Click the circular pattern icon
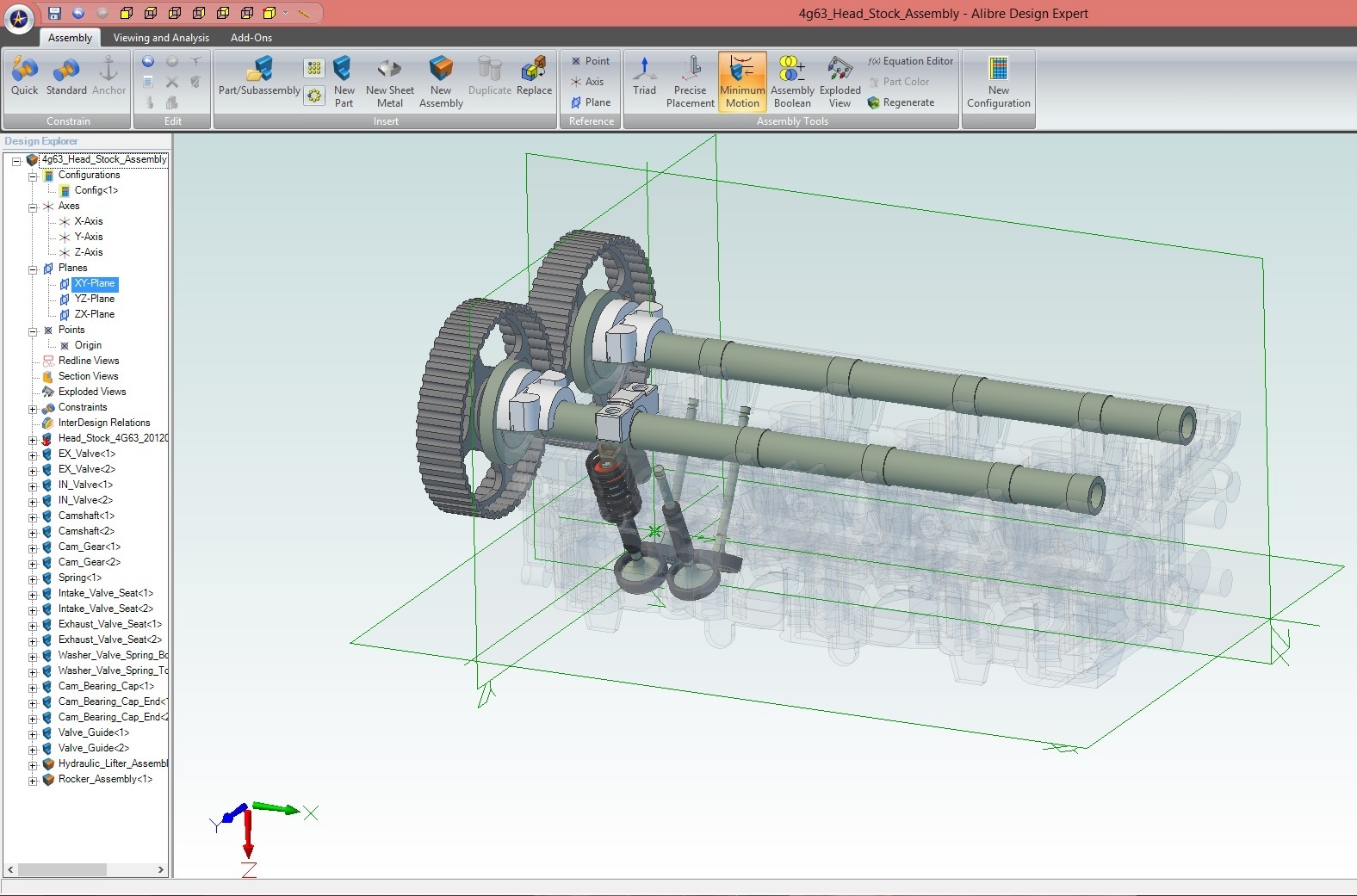Screen dimensions: 1357x896 pos(314,96)
